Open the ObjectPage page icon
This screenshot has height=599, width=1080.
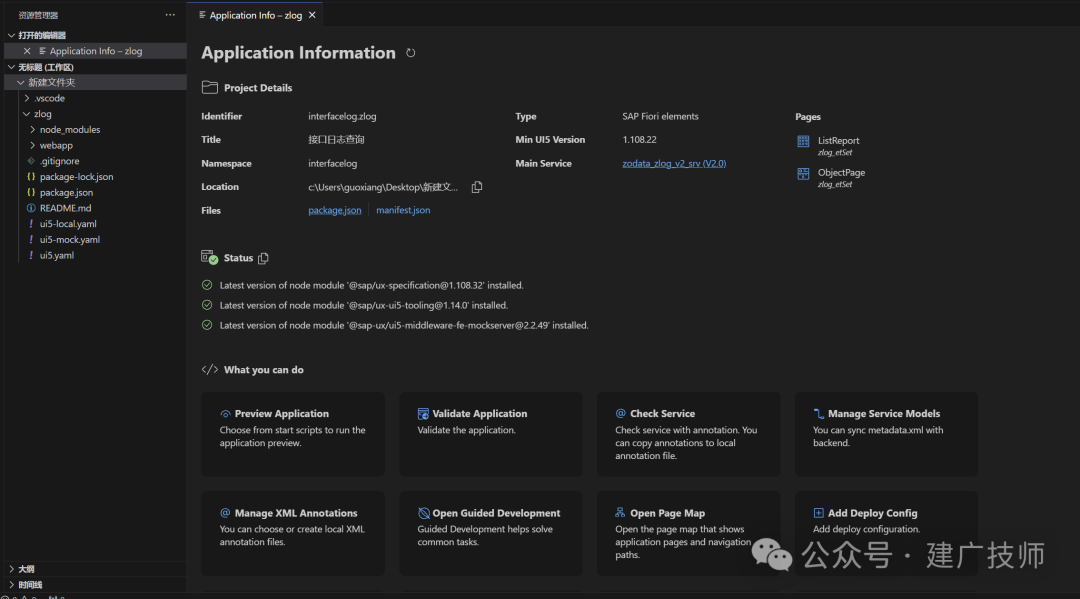[x=803, y=174]
